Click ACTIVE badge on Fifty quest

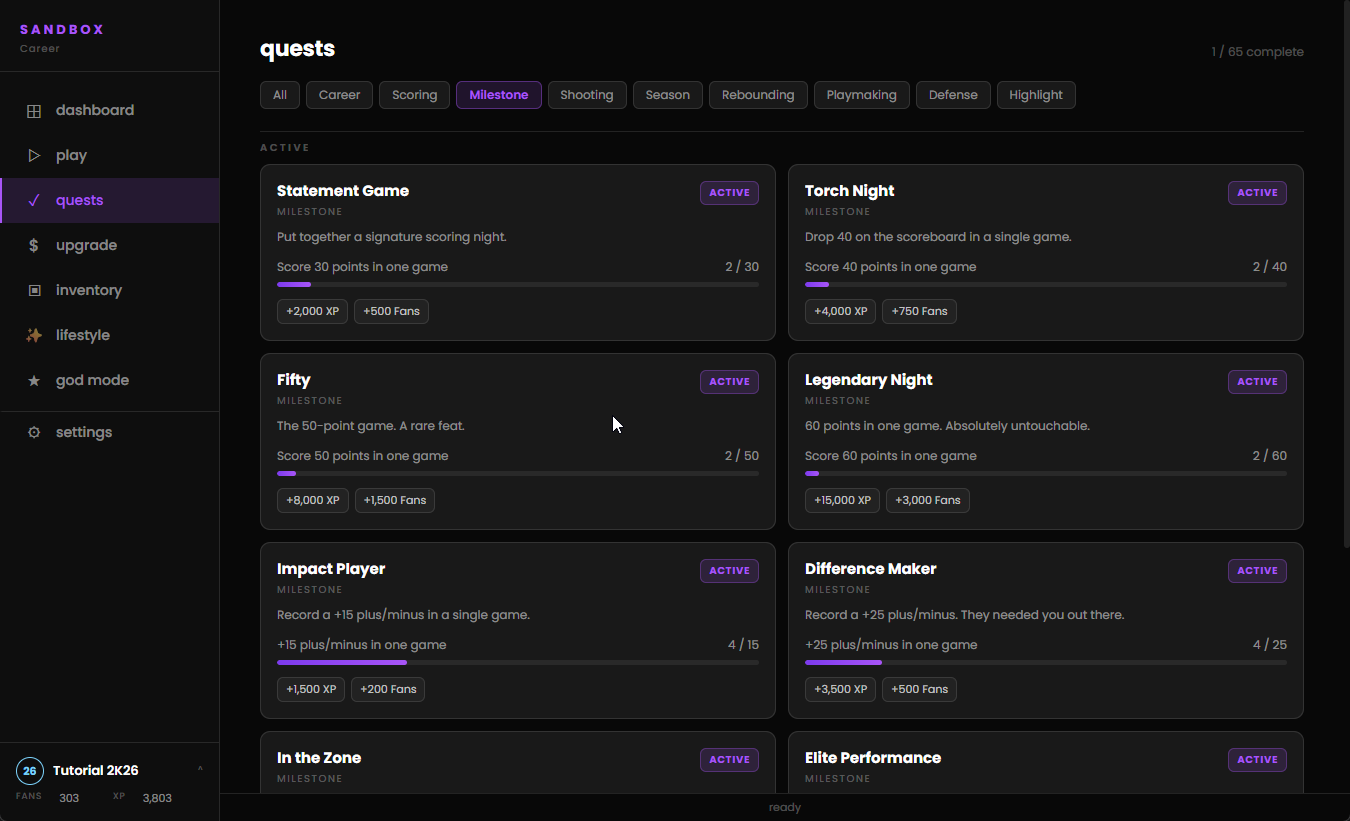pos(729,382)
